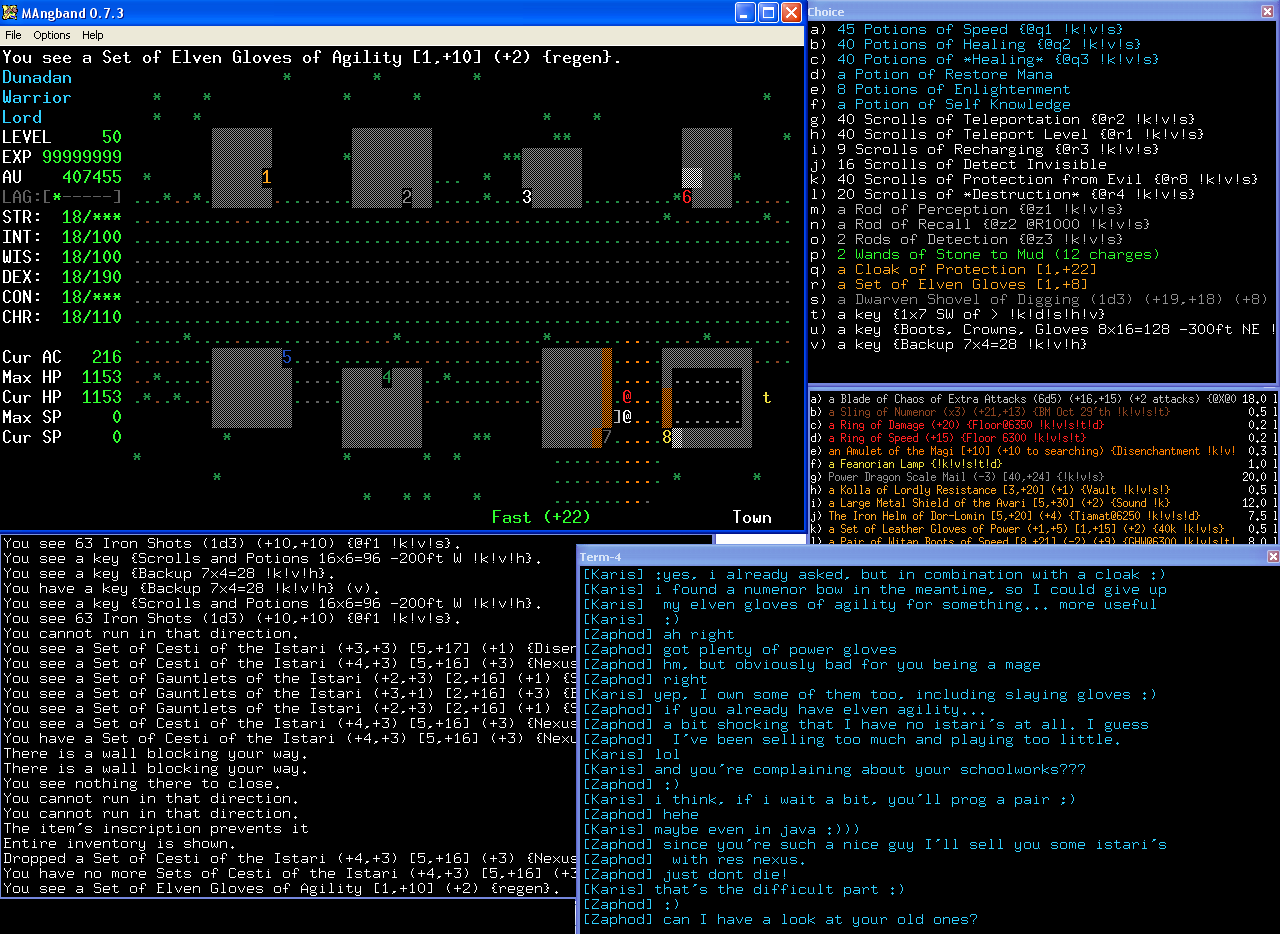Click store entrance number 3 on map
The image size is (1280, 934).
[527, 197]
